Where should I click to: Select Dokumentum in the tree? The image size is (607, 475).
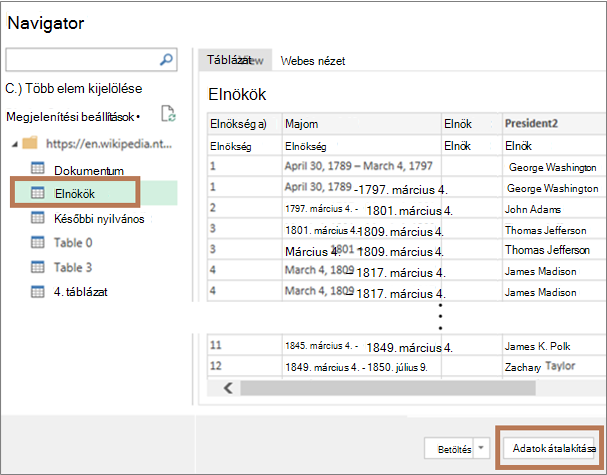click(89, 171)
